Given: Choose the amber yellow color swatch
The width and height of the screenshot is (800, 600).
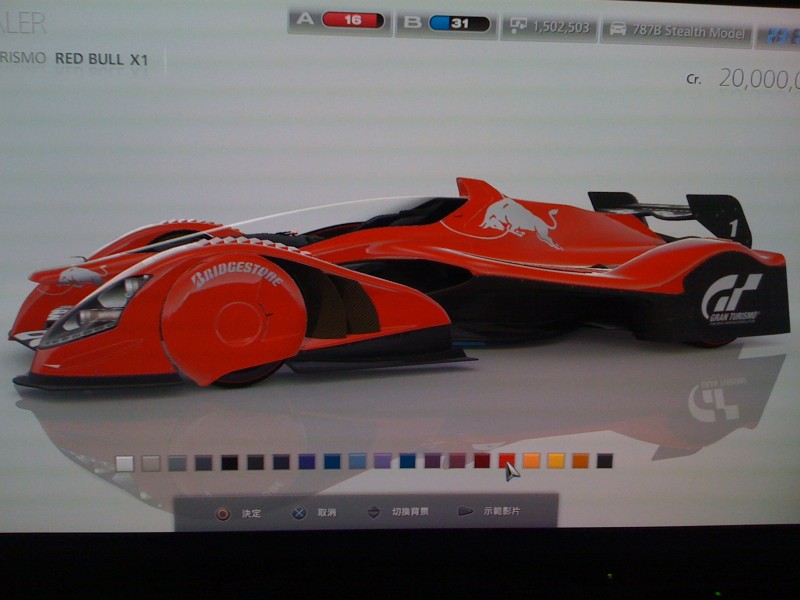Looking at the screenshot, I should [556, 461].
